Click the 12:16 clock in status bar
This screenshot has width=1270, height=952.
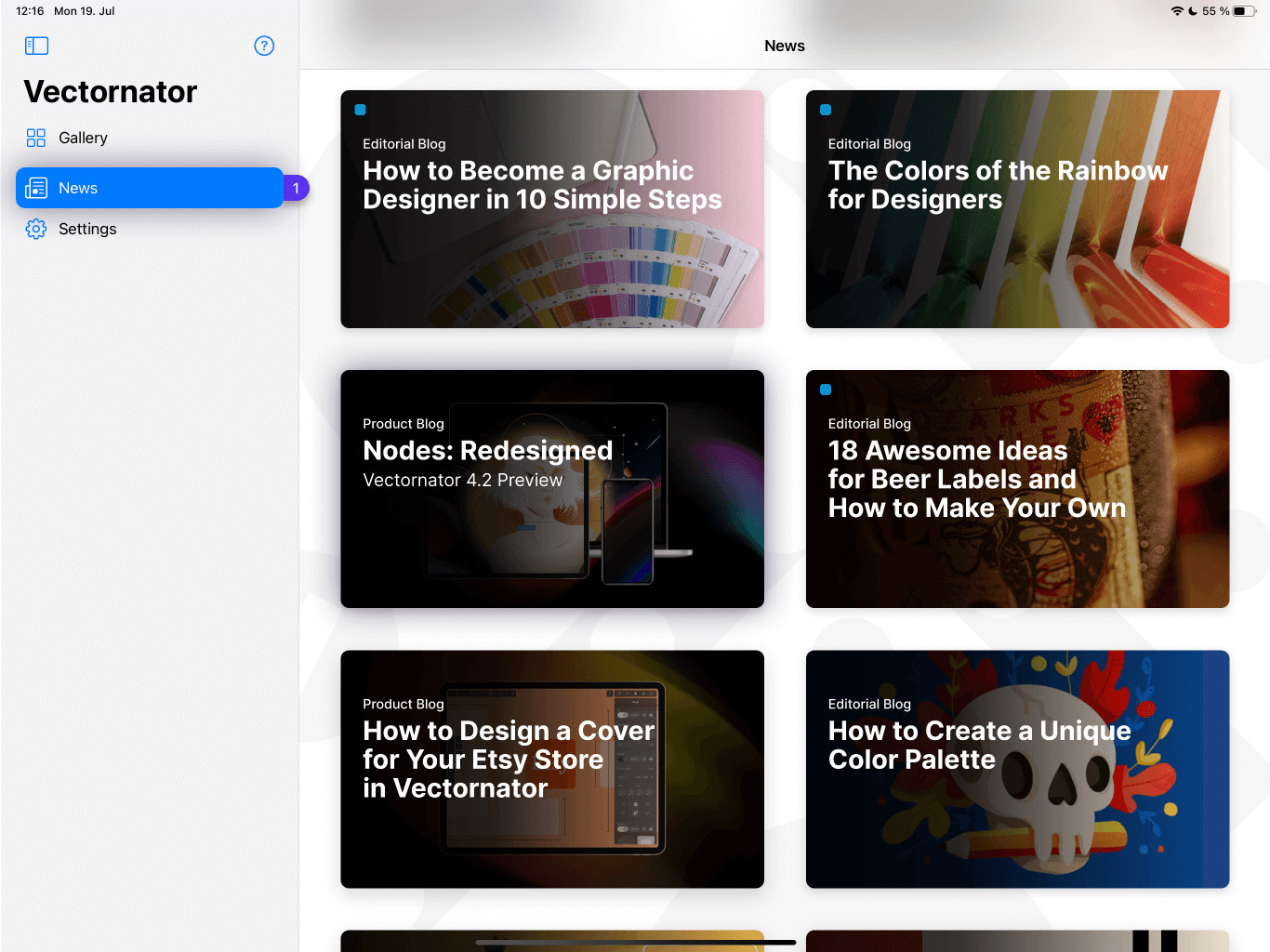(x=30, y=11)
